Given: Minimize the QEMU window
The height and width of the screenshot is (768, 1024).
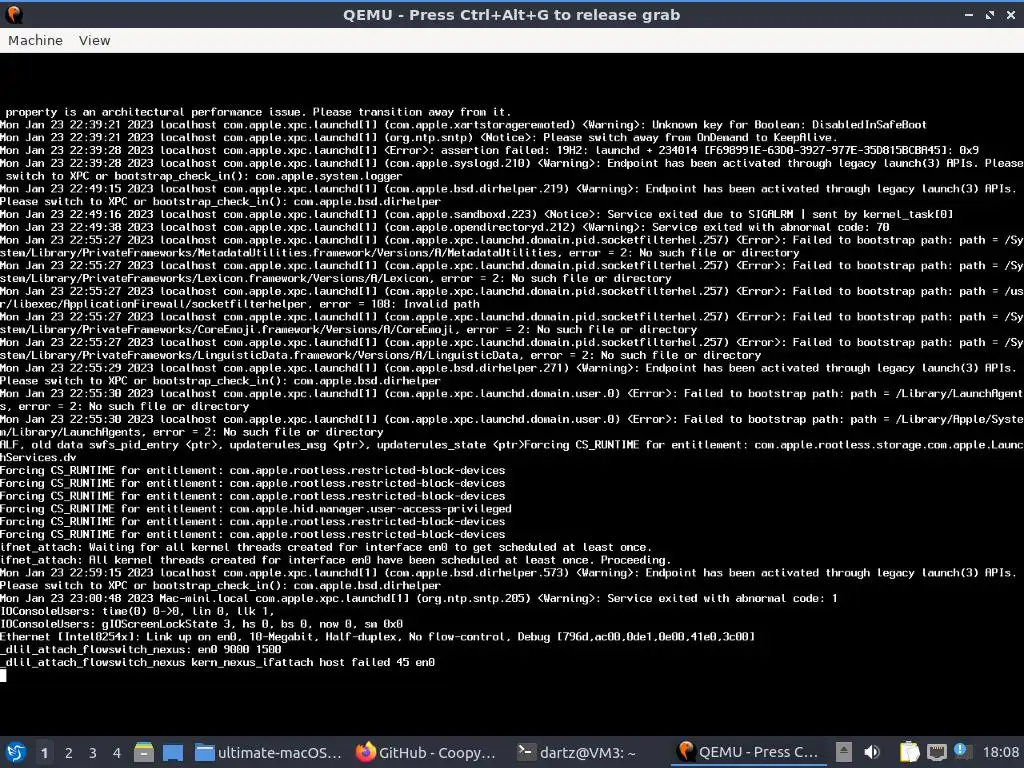Looking at the screenshot, I should point(968,14).
